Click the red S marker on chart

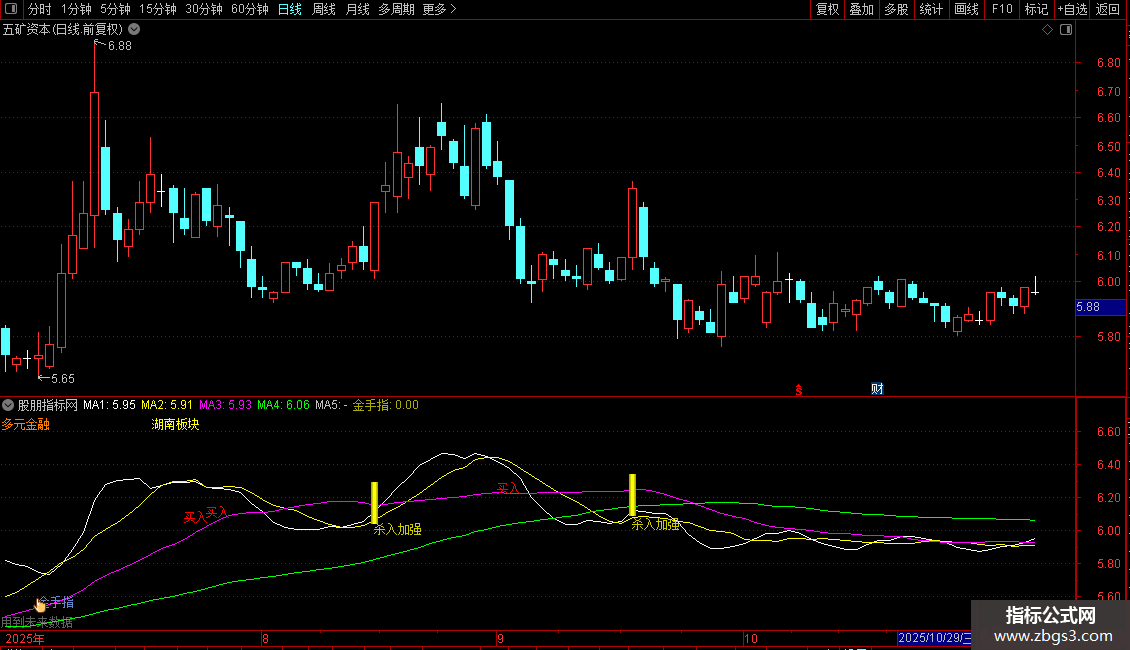click(798, 390)
